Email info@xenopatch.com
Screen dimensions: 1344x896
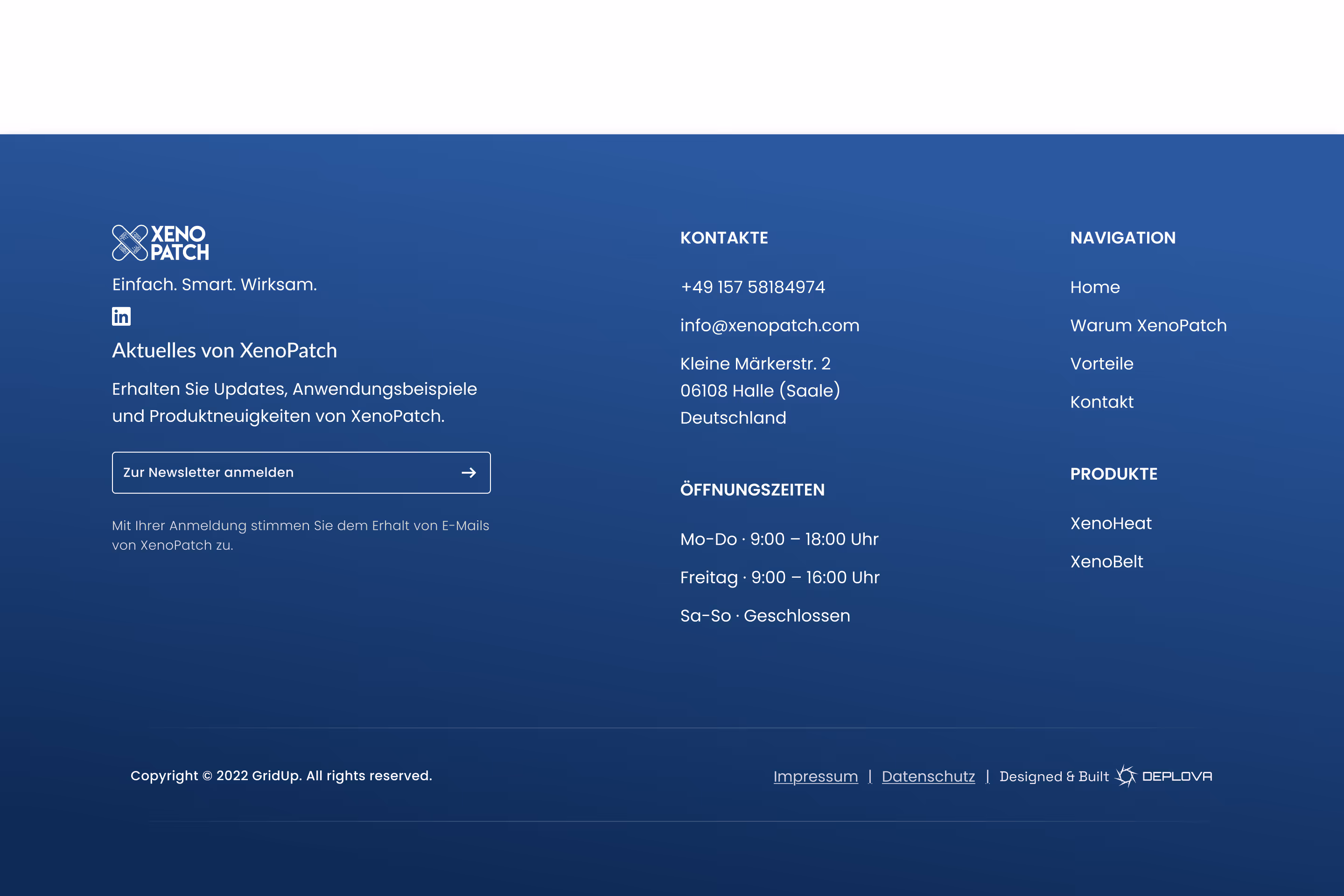pyautogui.click(x=770, y=325)
